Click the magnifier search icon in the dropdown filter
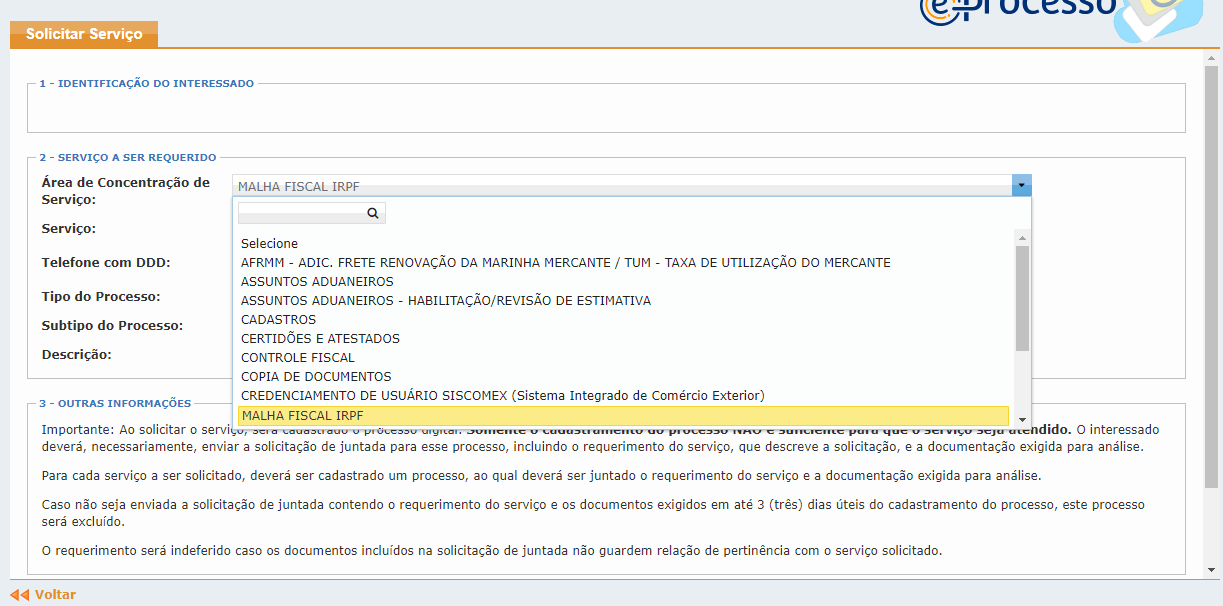This screenshot has width=1223, height=606. 373,212
